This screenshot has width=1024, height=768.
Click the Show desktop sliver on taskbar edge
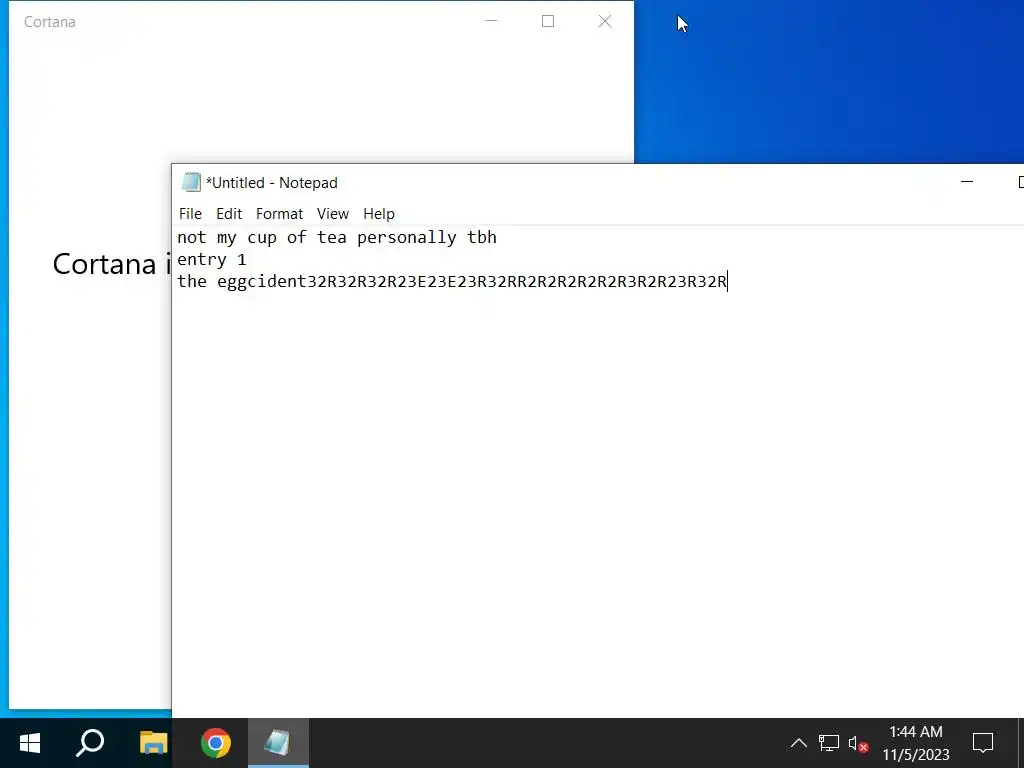coord(1021,743)
